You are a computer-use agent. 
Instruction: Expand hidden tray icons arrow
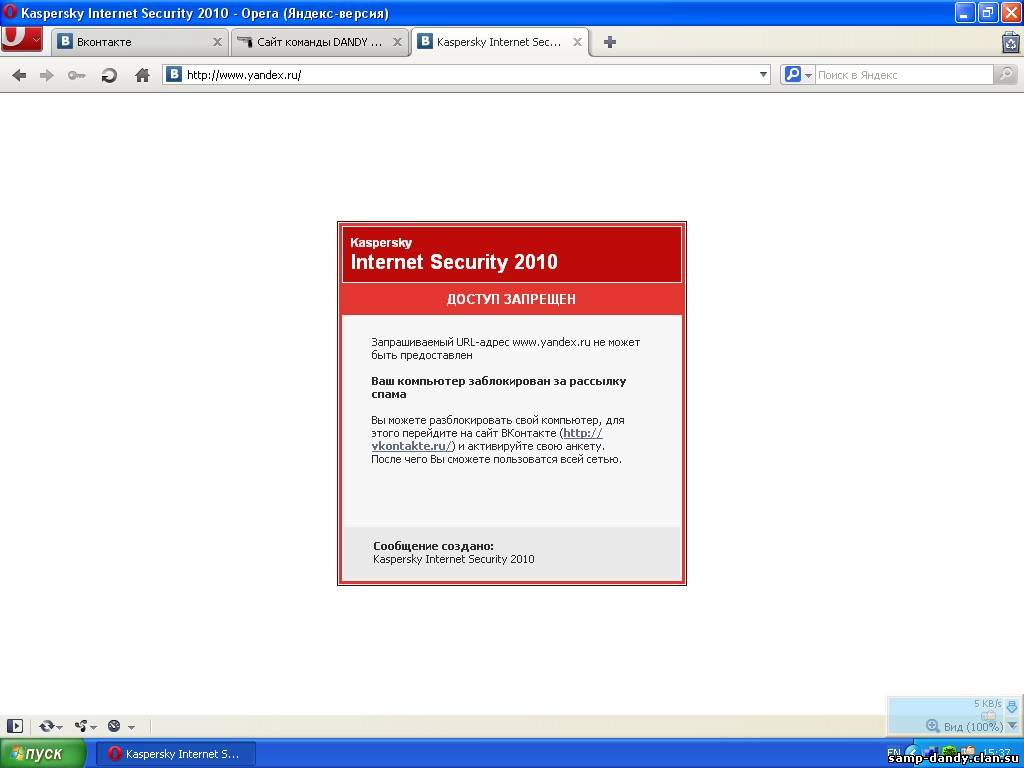coord(913,751)
